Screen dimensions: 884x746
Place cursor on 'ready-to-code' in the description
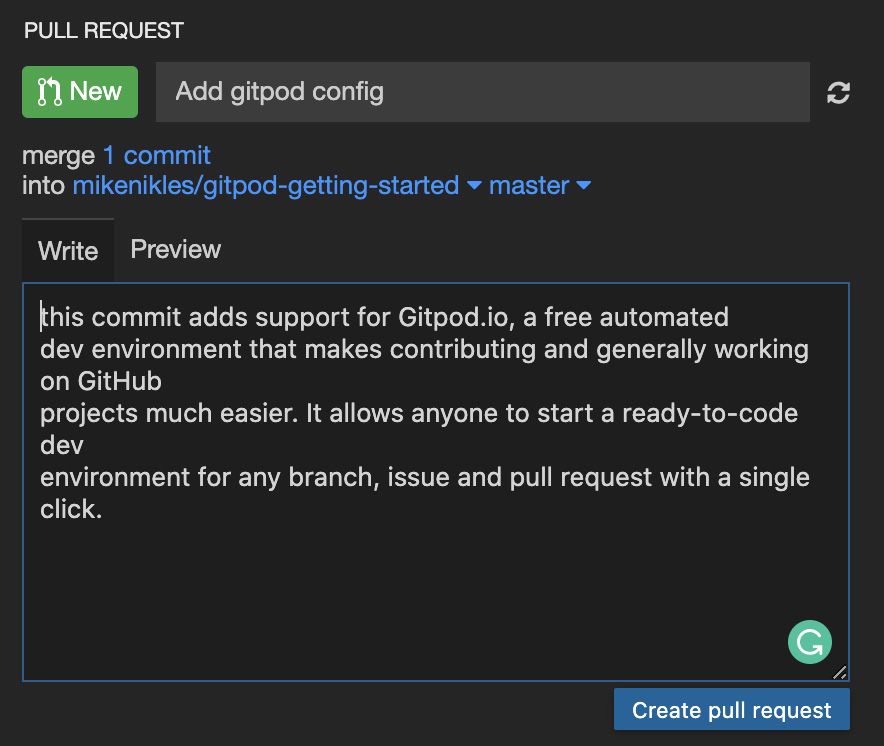pos(710,413)
